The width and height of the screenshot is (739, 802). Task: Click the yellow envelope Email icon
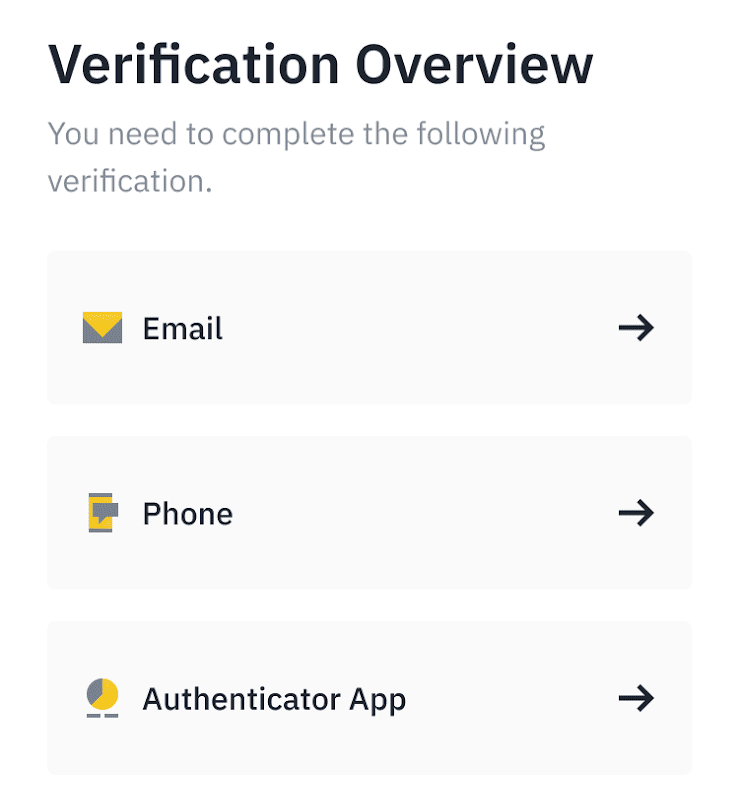pyautogui.click(x=102, y=328)
